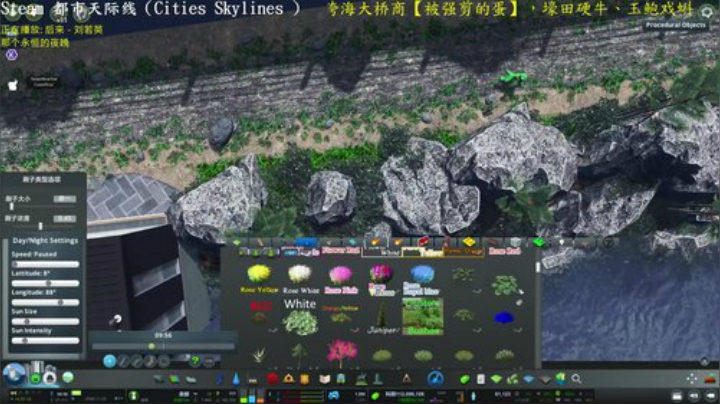Select the Juniper tree item
Image resolution: width=720 pixels, height=404 pixels.
[382, 316]
